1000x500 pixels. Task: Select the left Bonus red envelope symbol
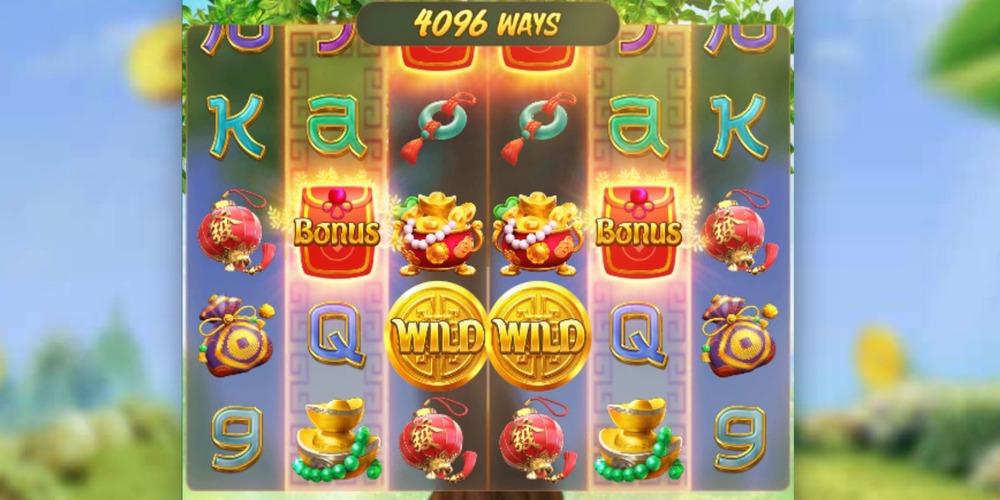point(337,231)
